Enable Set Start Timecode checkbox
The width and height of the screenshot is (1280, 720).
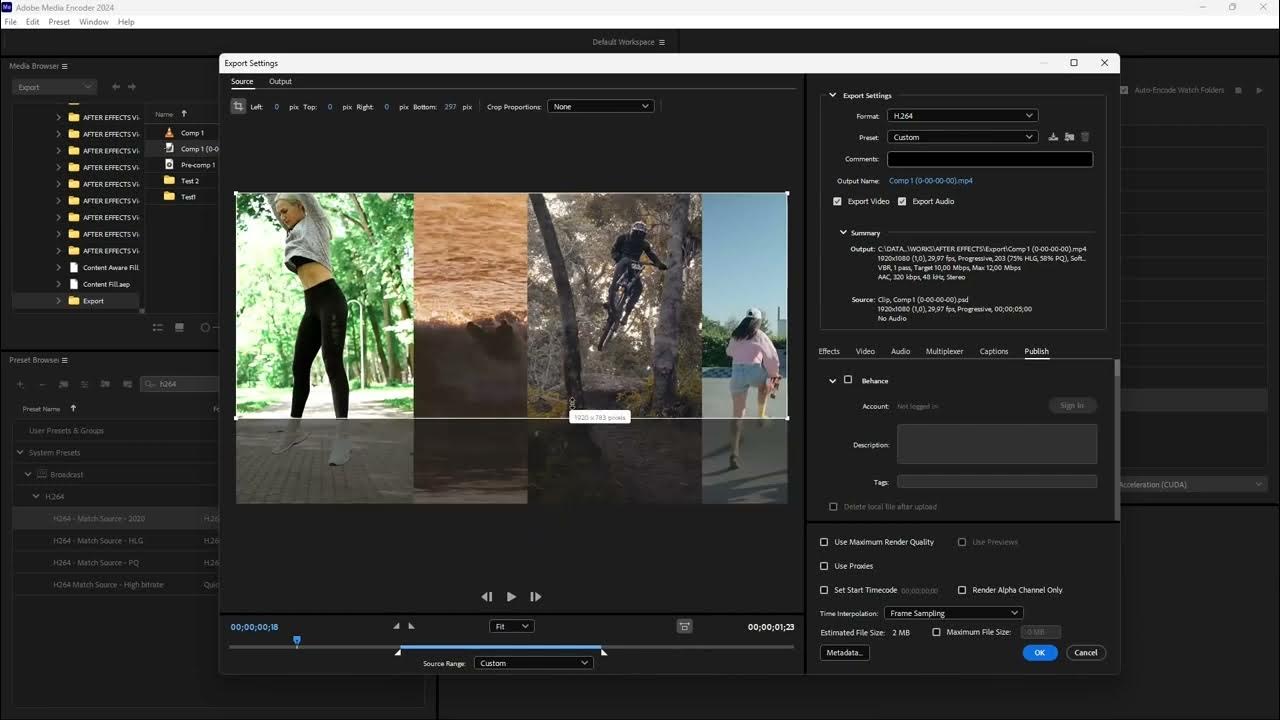pyautogui.click(x=824, y=590)
